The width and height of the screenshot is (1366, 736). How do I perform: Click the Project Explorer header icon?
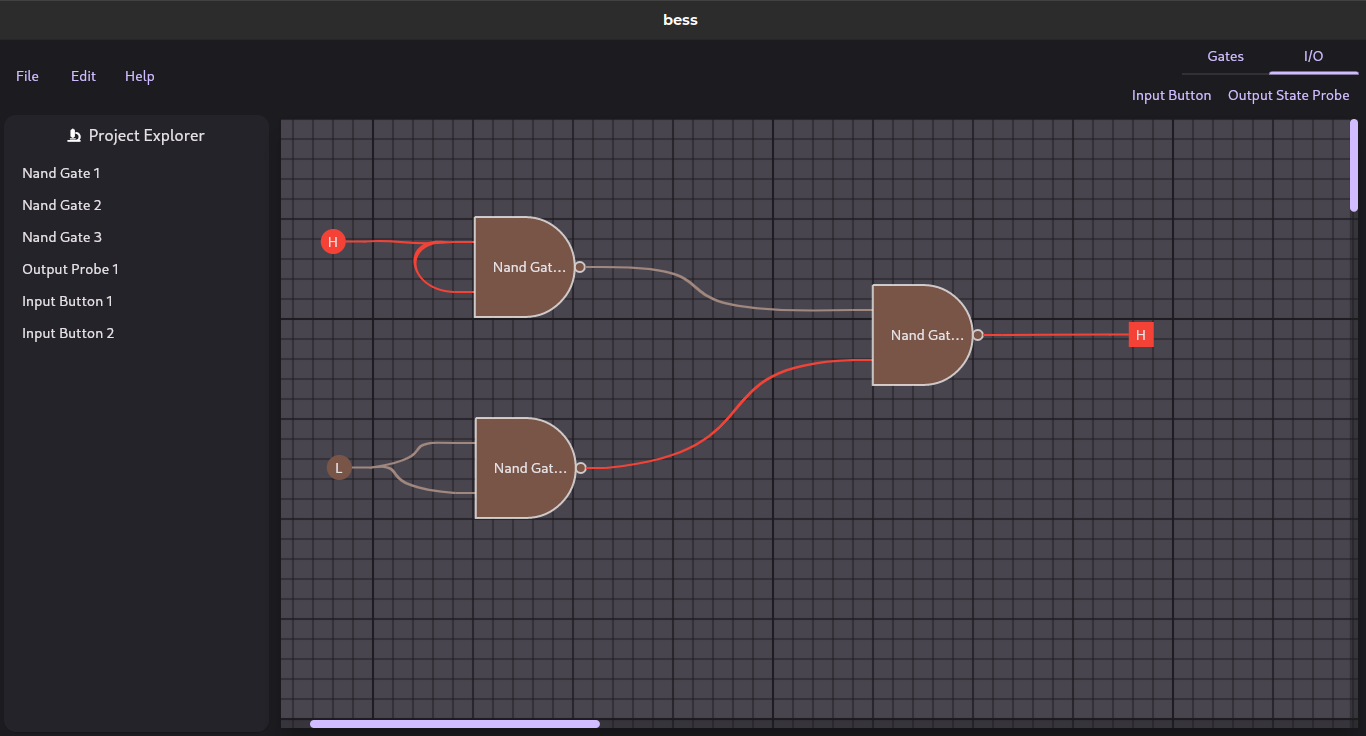pos(74,135)
